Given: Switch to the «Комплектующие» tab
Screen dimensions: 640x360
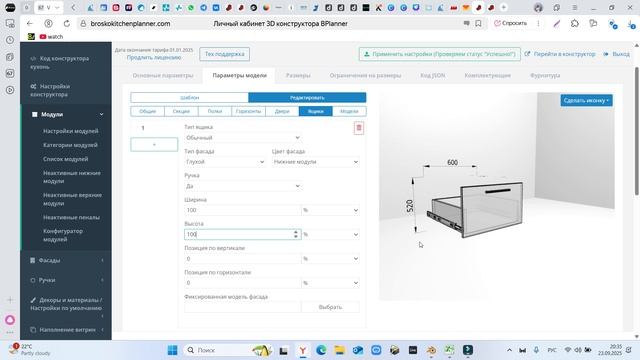Looking at the screenshot, I should coord(487,76).
